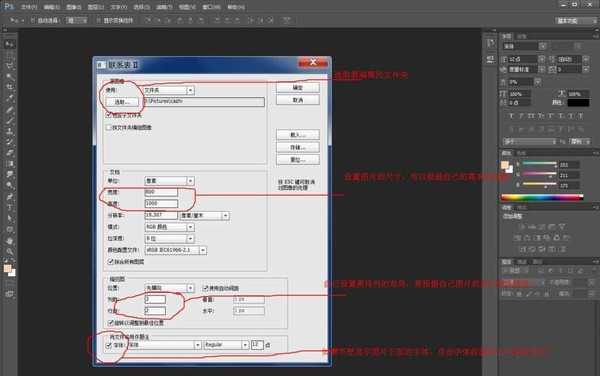
Task: Open the 模式 RGB color dropdown
Action: click(x=169, y=227)
